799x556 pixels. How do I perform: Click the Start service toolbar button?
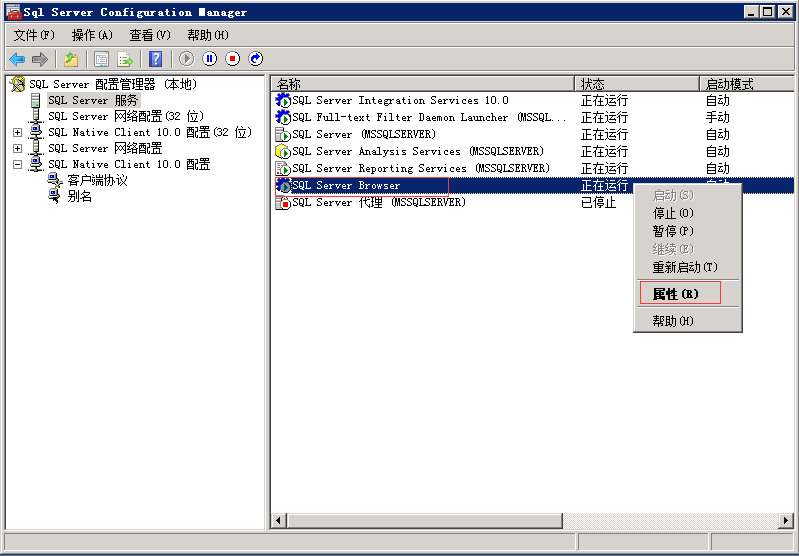point(187,59)
